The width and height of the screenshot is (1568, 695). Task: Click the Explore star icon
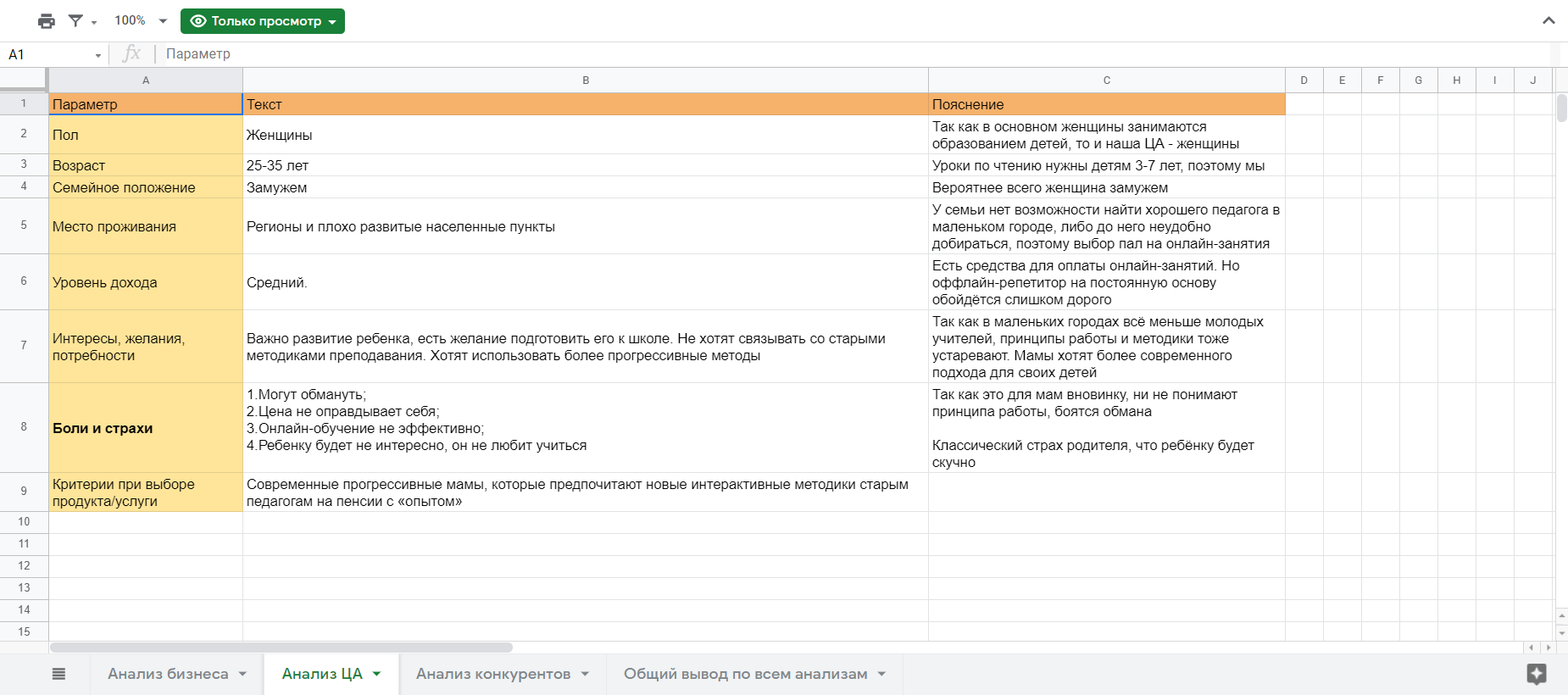click(1536, 674)
